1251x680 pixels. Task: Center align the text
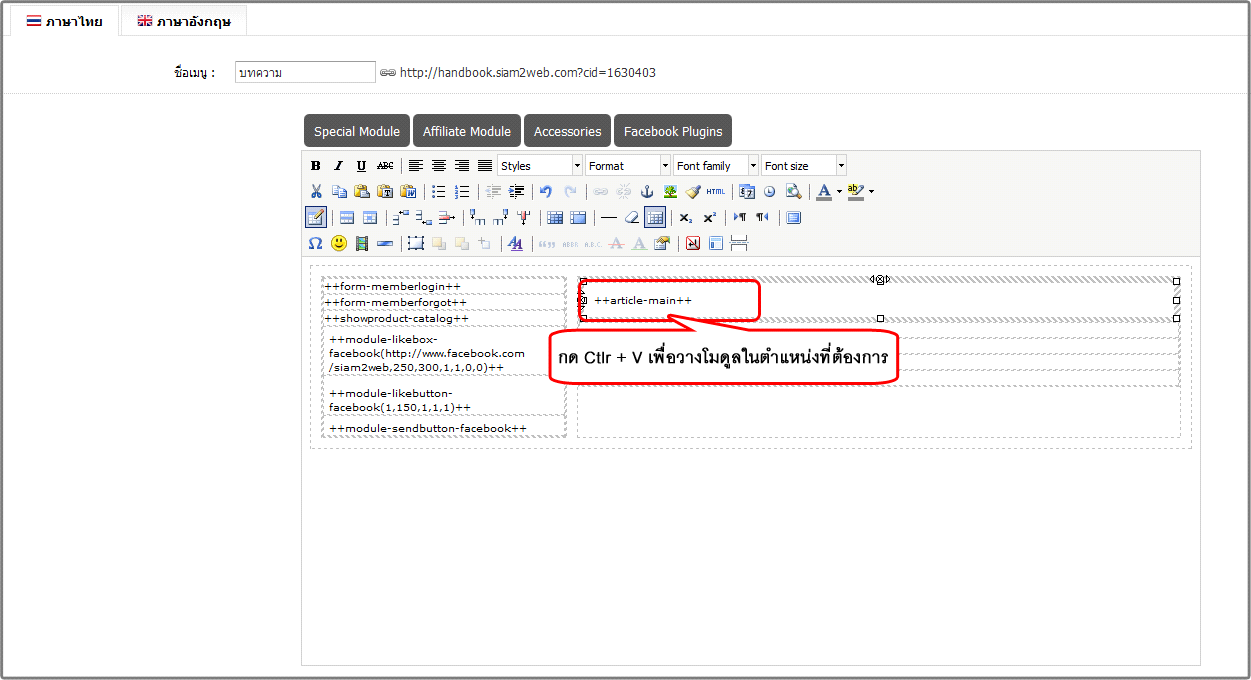(439, 166)
